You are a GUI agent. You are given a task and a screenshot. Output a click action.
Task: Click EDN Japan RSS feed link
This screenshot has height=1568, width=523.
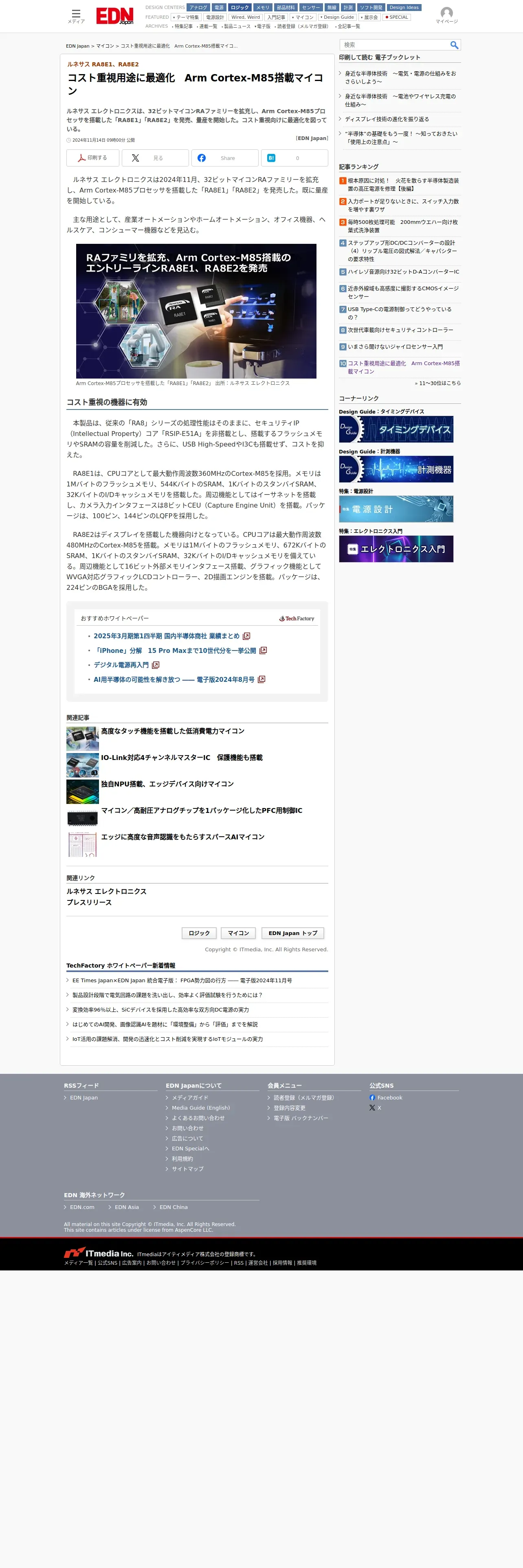(x=84, y=1097)
